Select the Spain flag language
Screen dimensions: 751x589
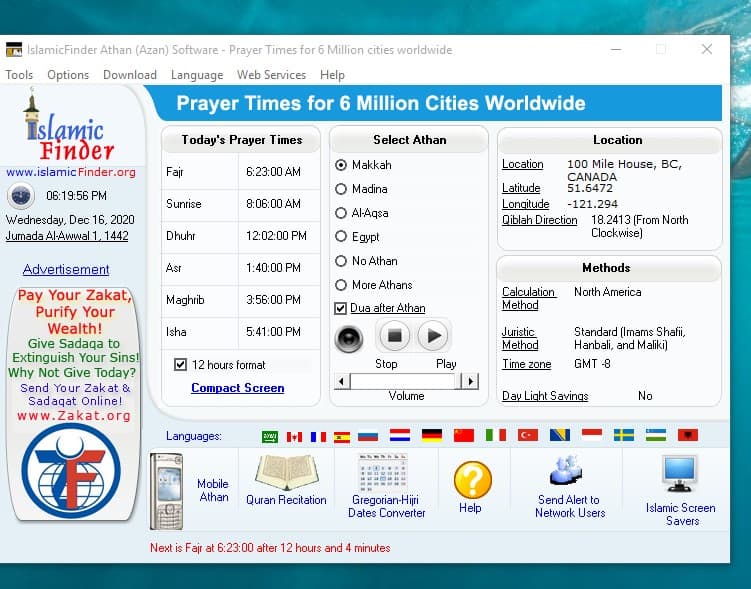click(342, 436)
